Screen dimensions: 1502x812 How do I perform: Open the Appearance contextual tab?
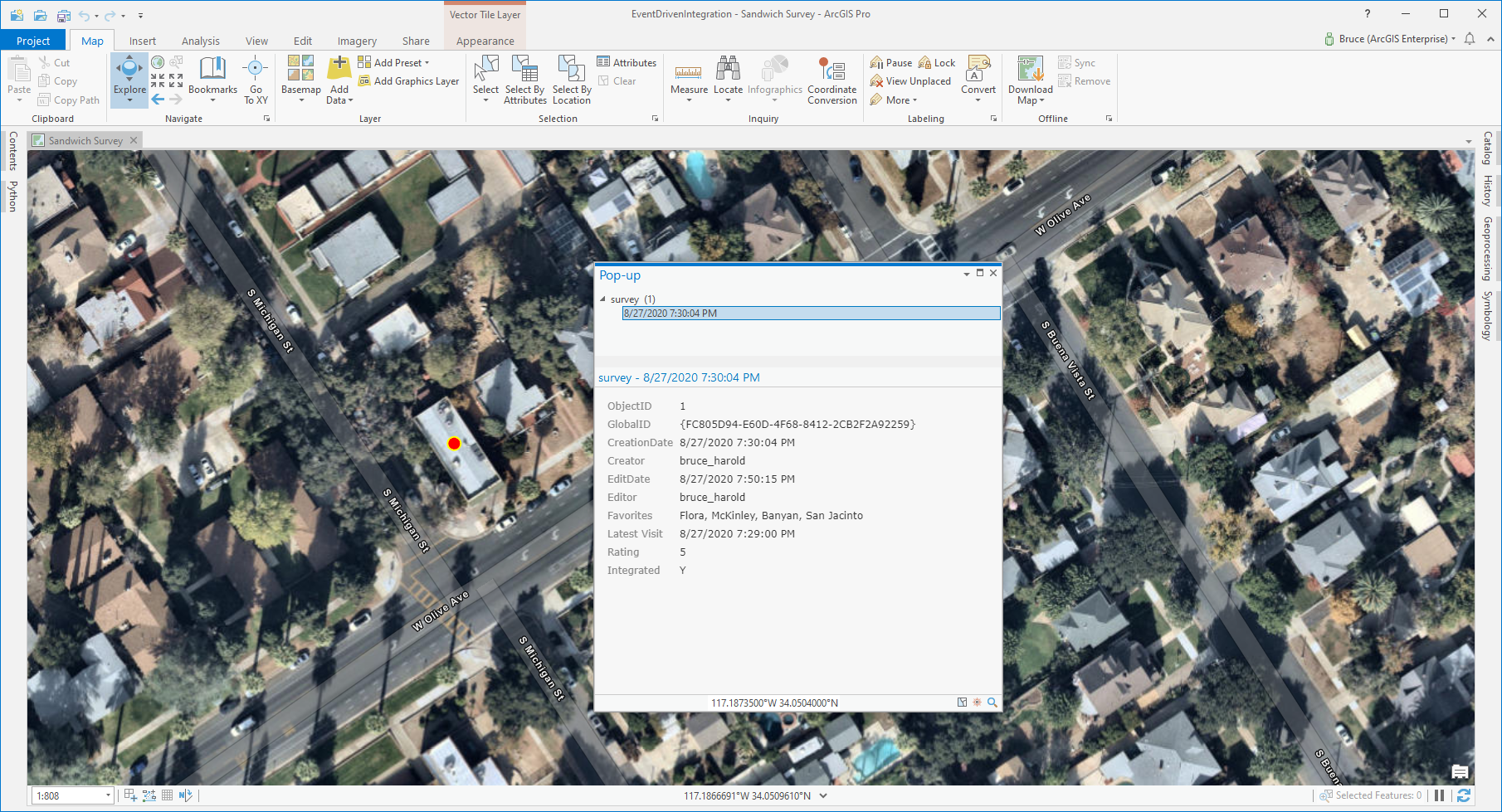tap(485, 41)
